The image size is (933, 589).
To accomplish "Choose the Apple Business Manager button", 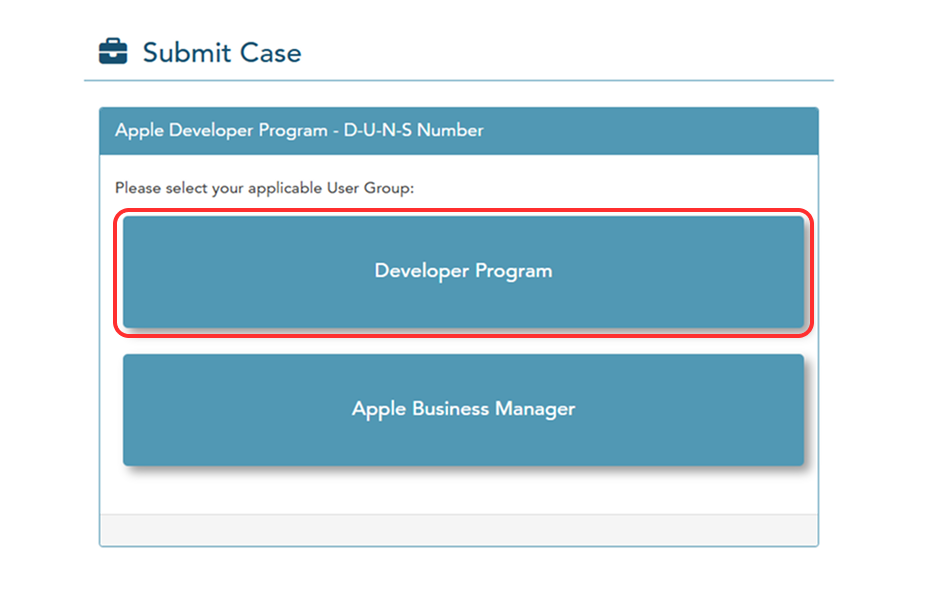I will tap(463, 409).
